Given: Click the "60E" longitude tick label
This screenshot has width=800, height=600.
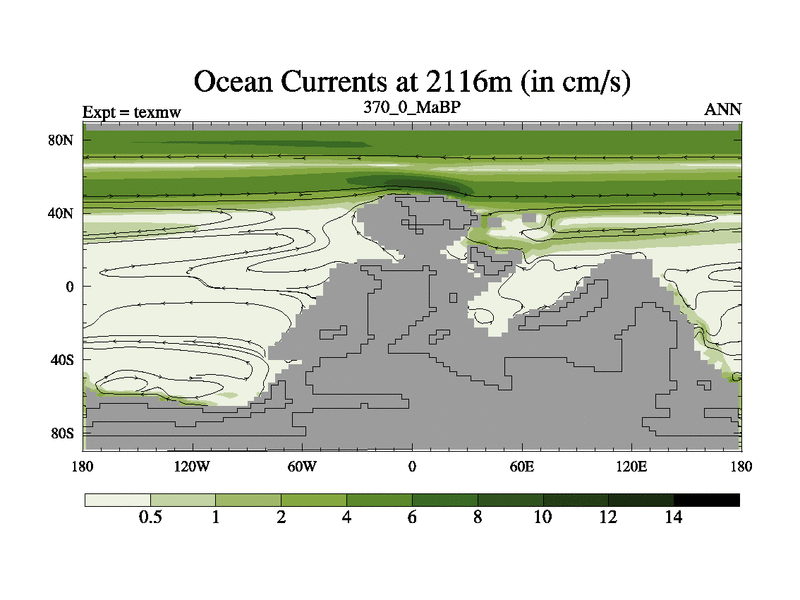Looking at the screenshot, I should click(521, 467).
